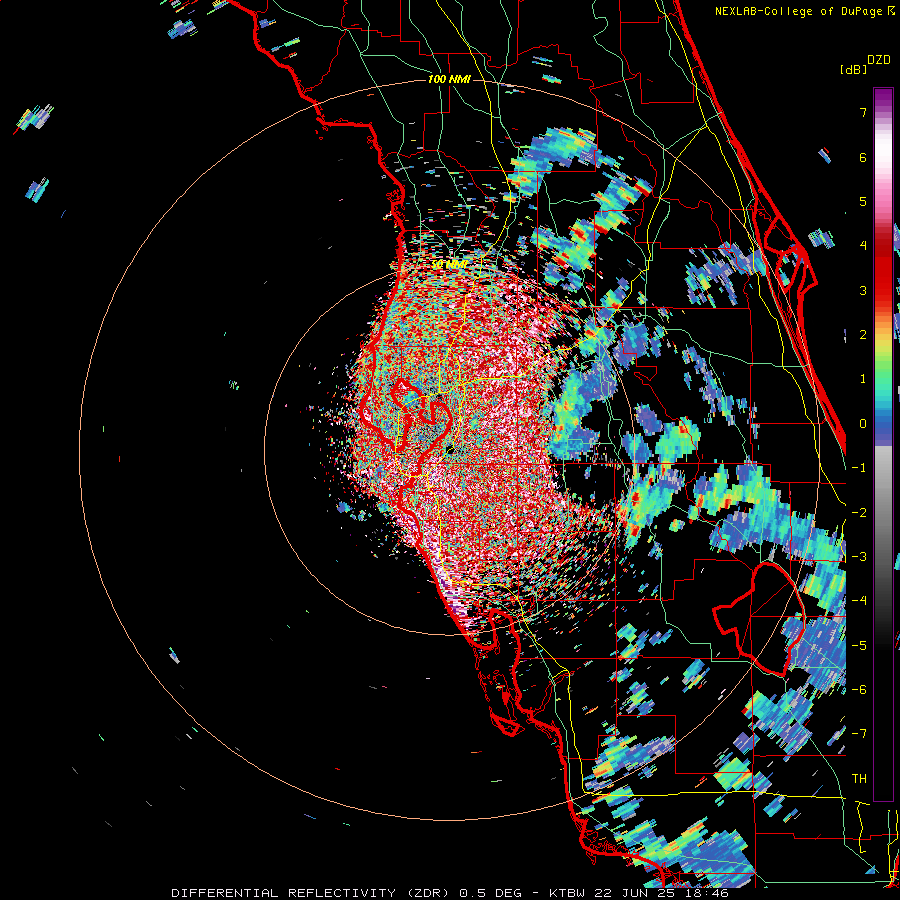Click the "4" tick on the color scale
The height and width of the screenshot is (900, 900).
click(x=863, y=246)
